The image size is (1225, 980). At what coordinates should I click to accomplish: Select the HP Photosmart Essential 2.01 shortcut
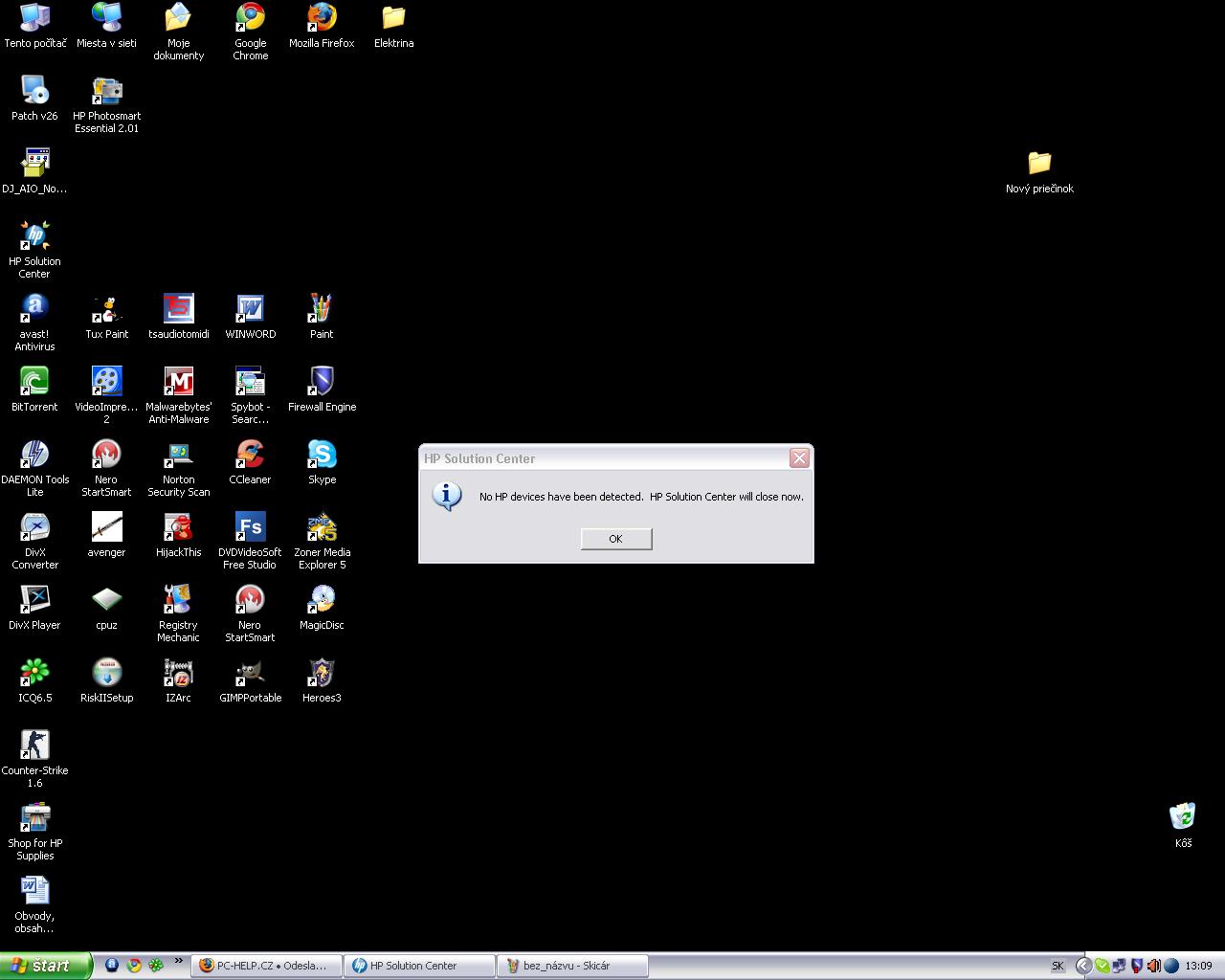click(106, 104)
